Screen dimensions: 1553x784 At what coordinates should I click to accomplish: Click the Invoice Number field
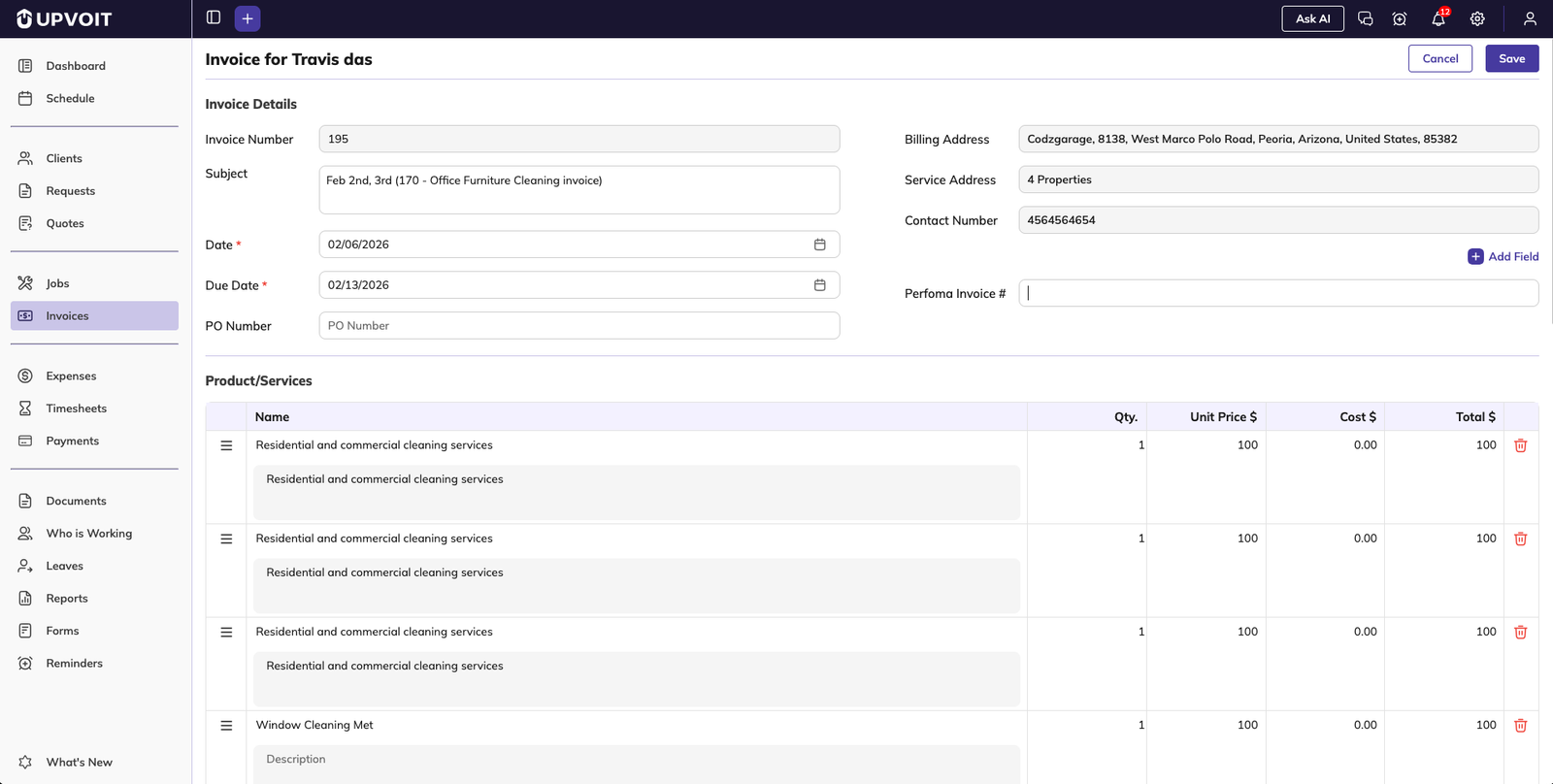[x=579, y=139]
